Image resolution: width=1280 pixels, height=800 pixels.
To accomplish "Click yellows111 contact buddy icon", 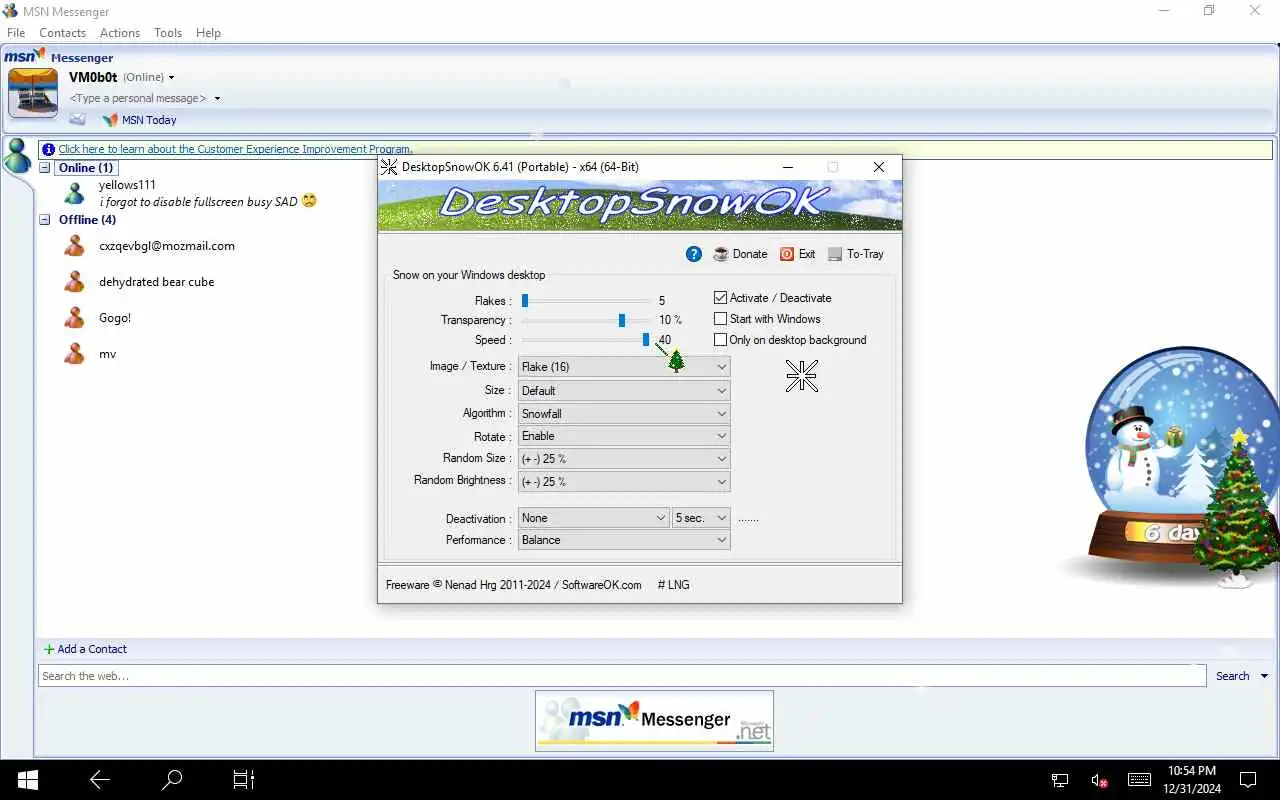I will (x=75, y=193).
